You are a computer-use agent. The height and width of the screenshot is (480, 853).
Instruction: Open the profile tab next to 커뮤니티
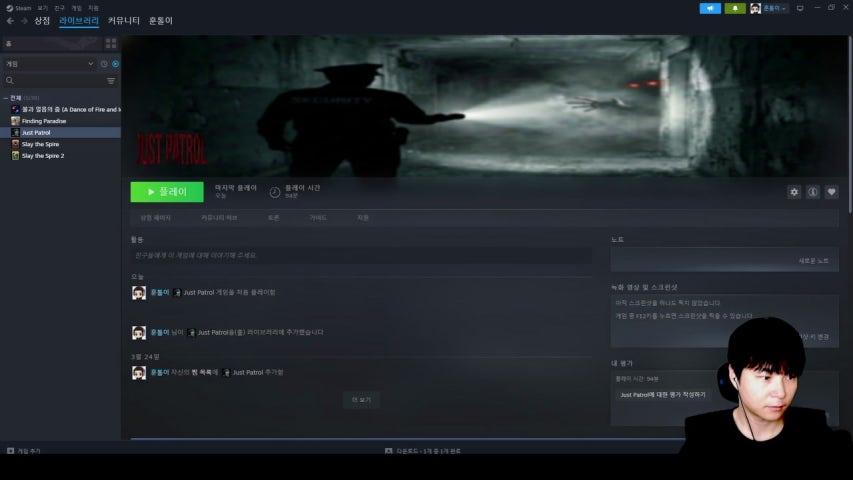[x=161, y=21]
